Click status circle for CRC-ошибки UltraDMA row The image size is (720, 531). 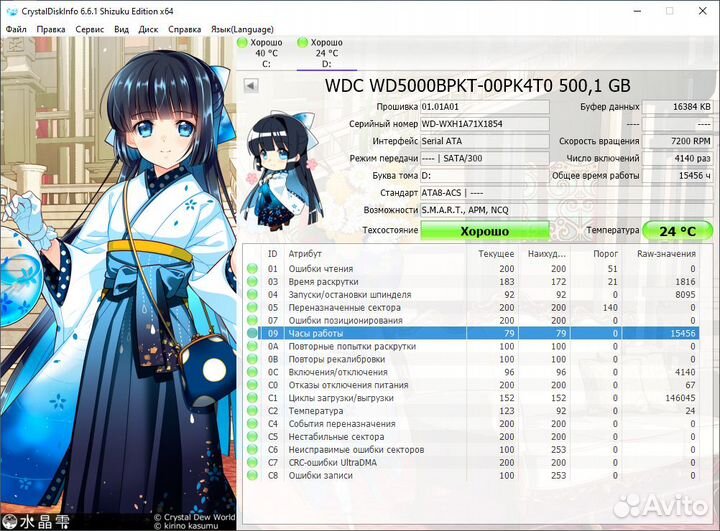click(x=252, y=463)
